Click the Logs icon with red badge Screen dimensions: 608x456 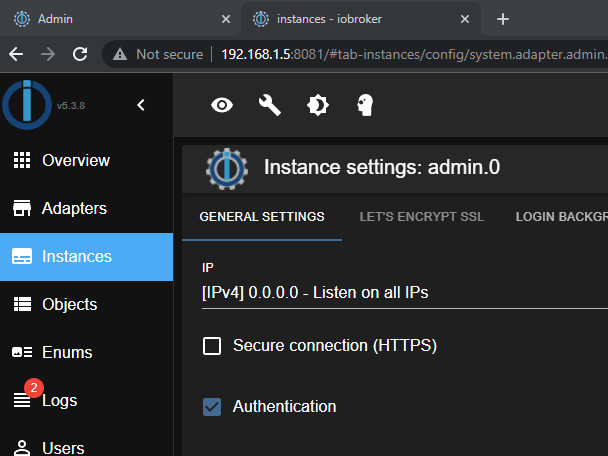(22, 400)
